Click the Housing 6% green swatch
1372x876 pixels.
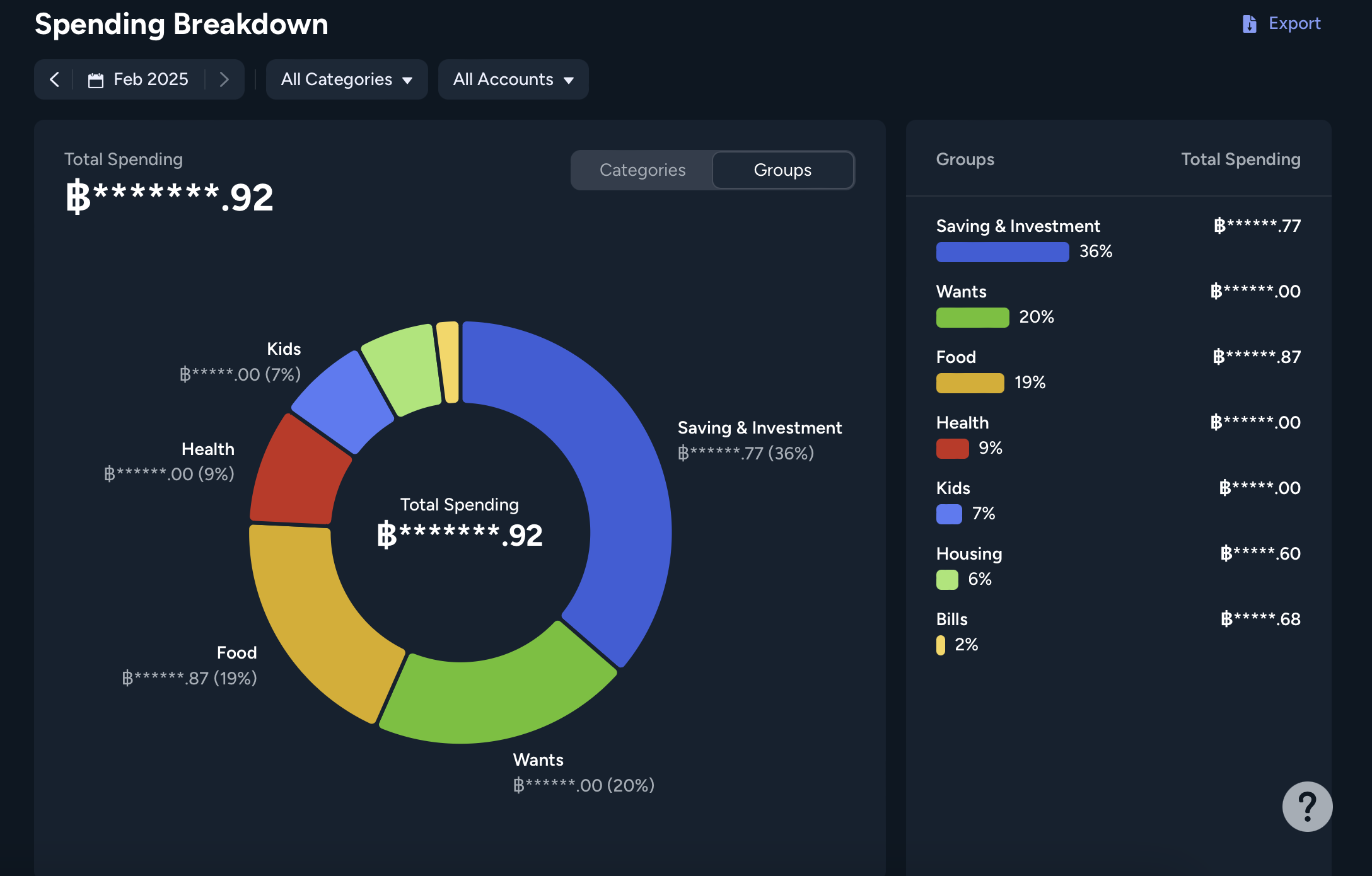[947, 580]
